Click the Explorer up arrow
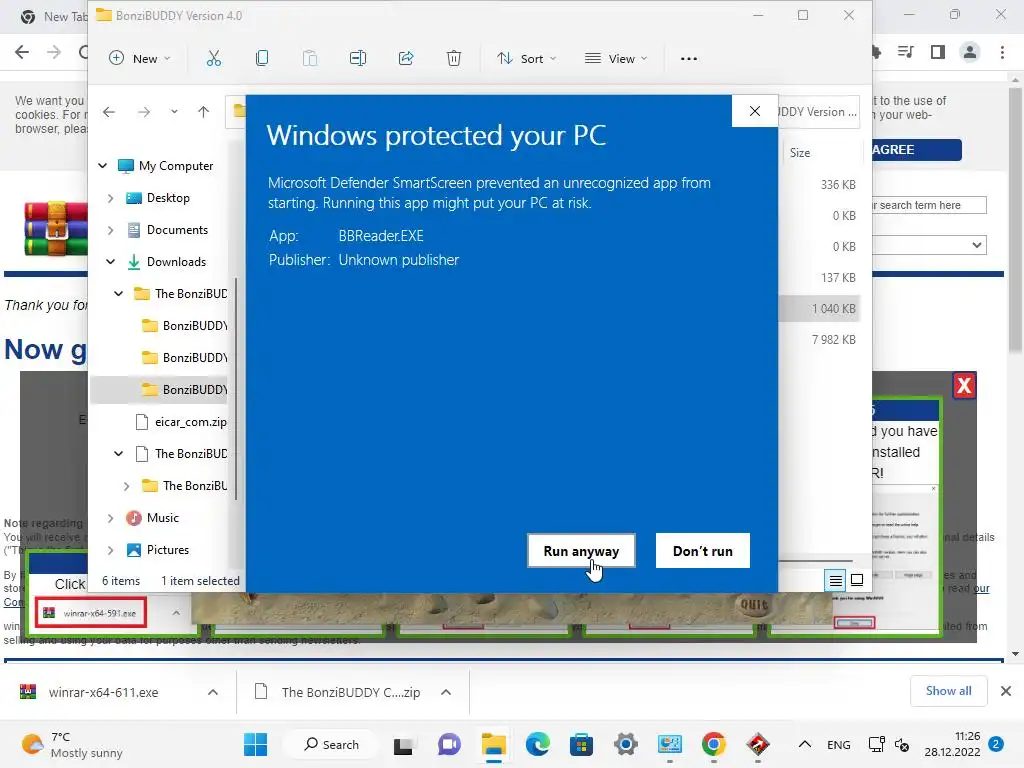Image resolution: width=1024 pixels, height=768 pixels. click(204, 112)
